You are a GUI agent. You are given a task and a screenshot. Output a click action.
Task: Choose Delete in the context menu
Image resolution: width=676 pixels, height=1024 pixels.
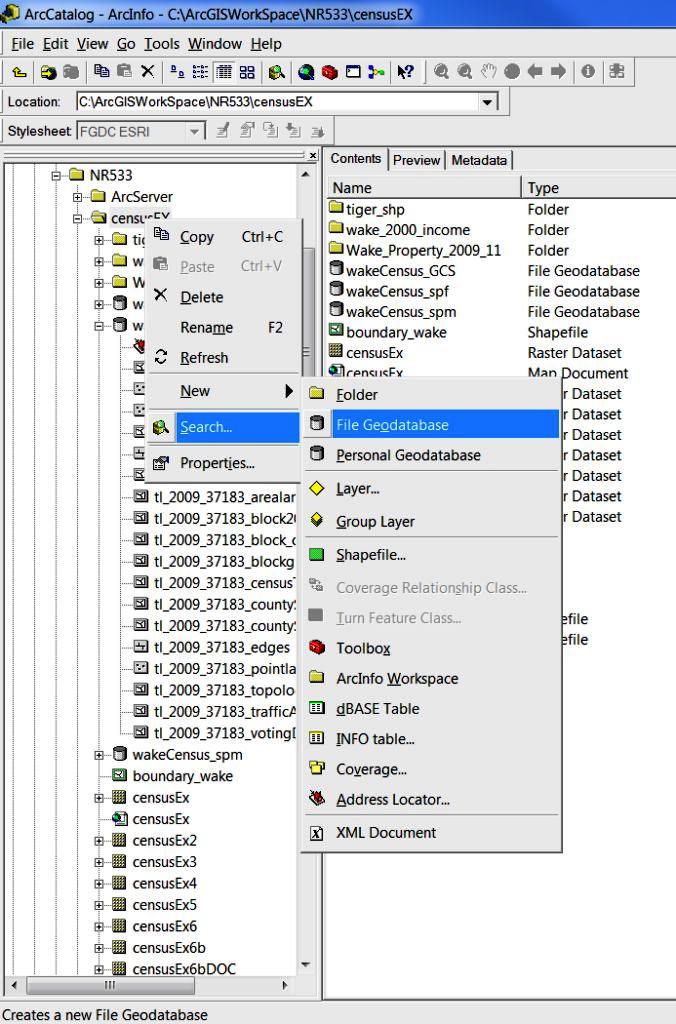pos(223,297)
